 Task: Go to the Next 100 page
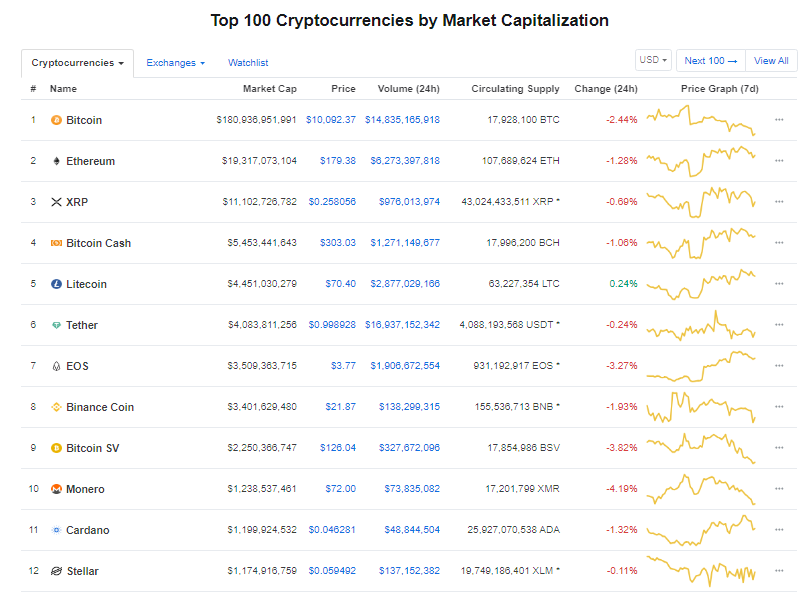pos(710,61)
